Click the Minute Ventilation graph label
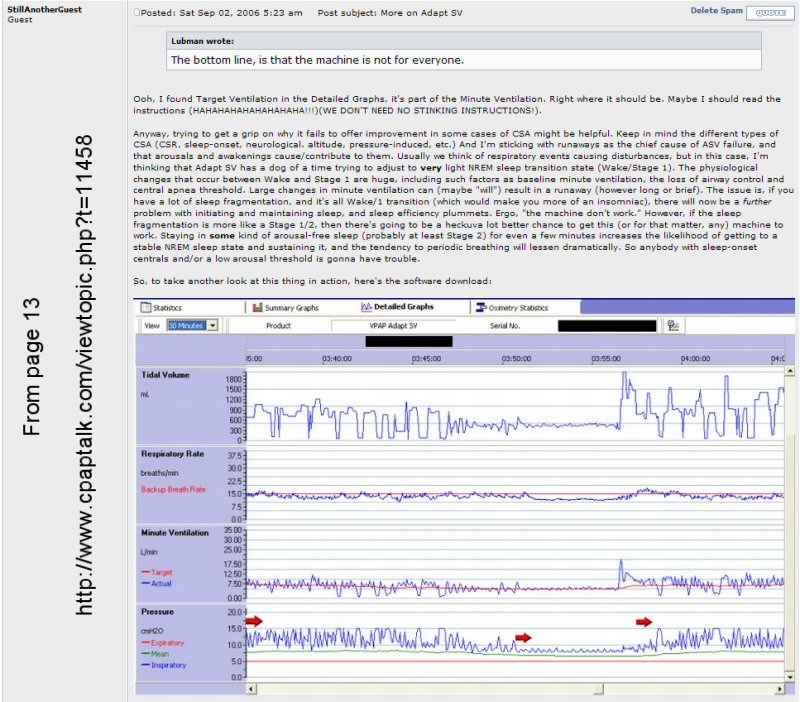 pos(175,533)
